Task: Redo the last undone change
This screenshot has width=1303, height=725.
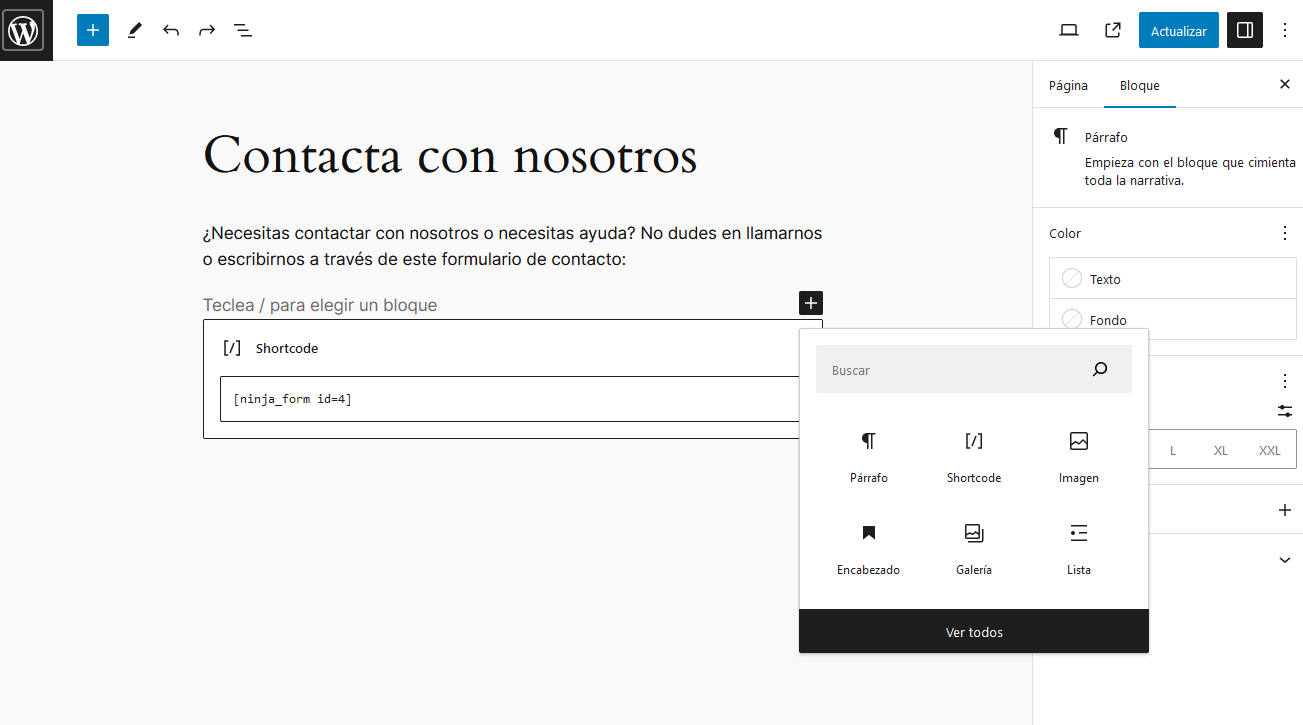Action: point(207,30)
